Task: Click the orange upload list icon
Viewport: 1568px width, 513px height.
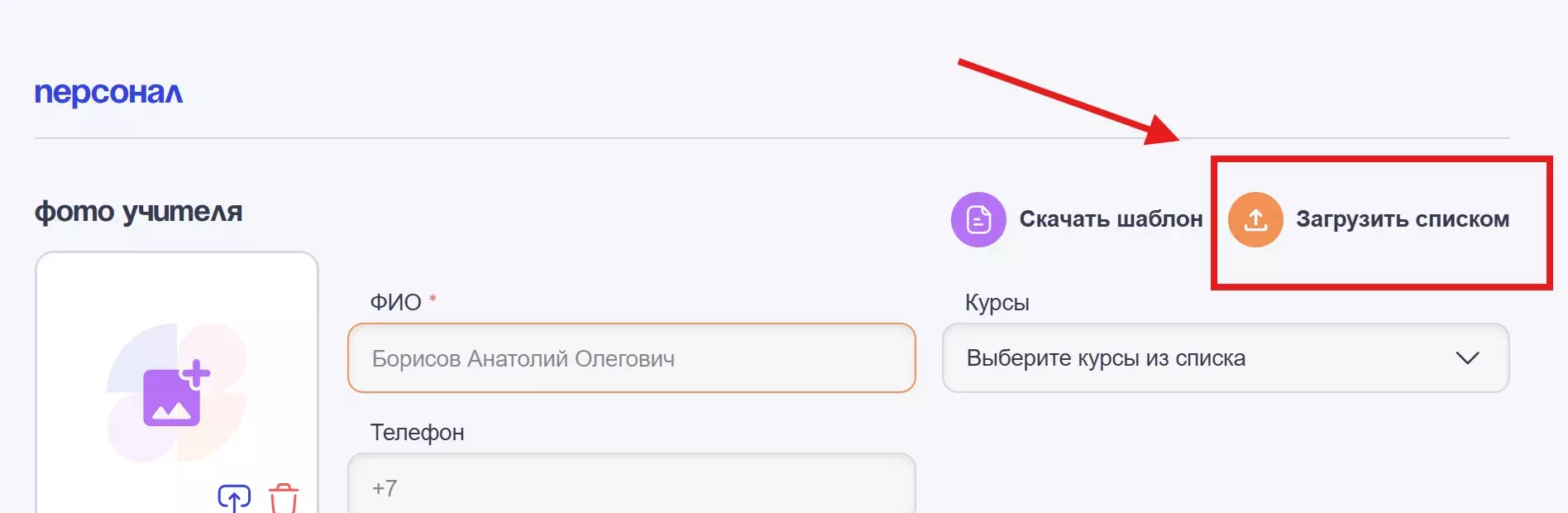Action: [1255, 220]
